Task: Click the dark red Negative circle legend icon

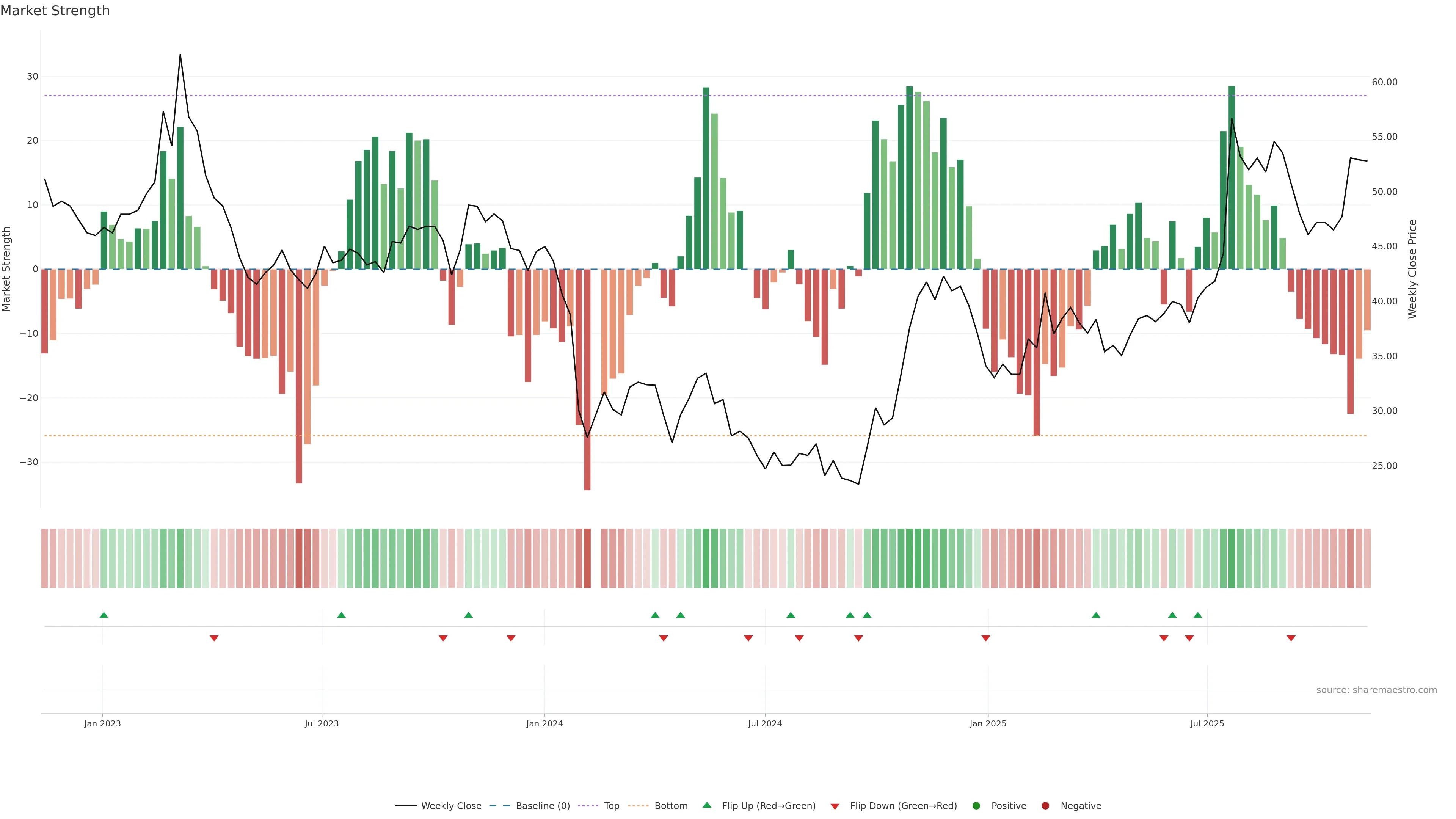Action: 1045,805
